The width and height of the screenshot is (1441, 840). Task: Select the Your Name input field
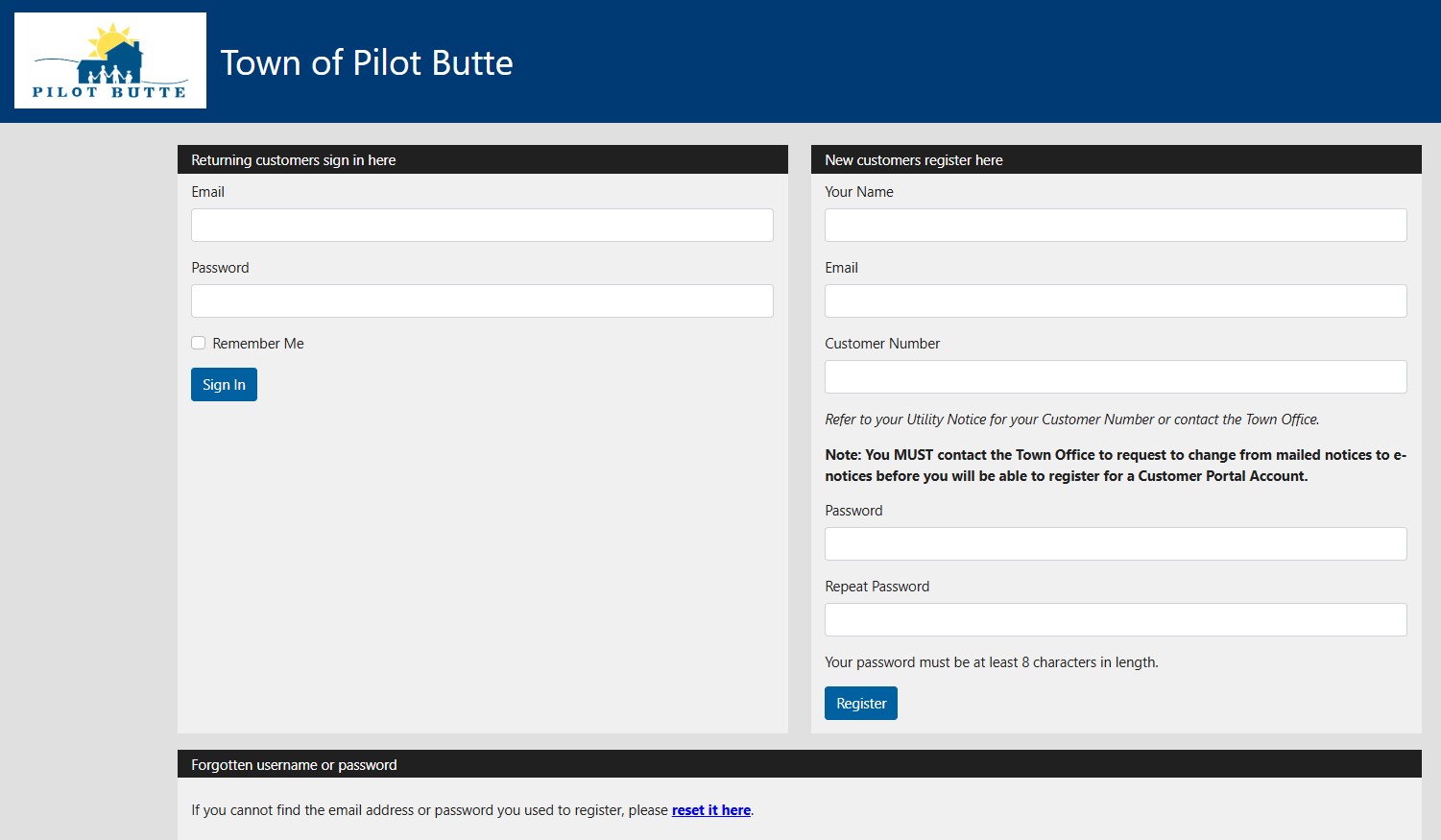1116,226
